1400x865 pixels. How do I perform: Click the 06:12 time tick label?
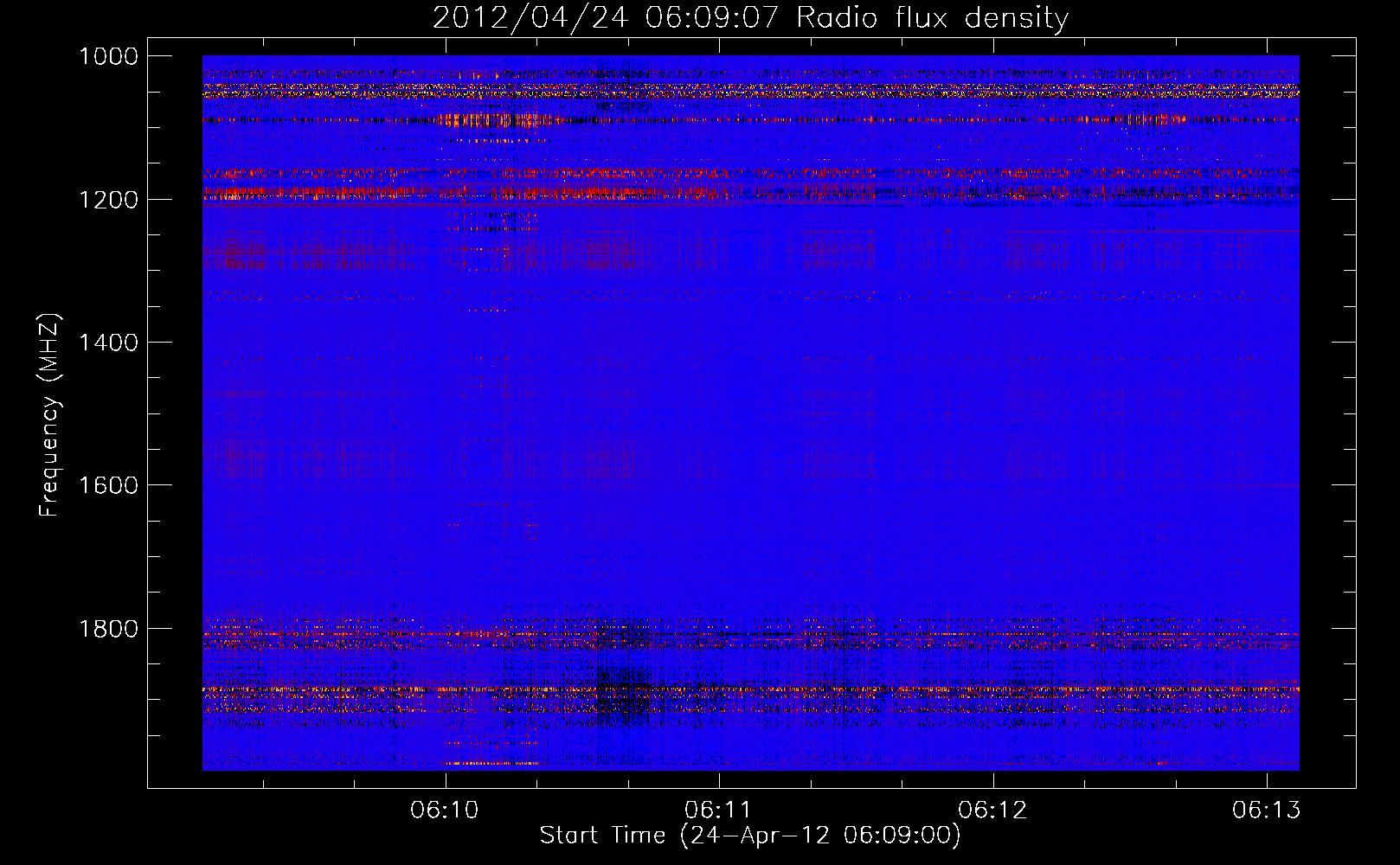[x=992, y=810]
